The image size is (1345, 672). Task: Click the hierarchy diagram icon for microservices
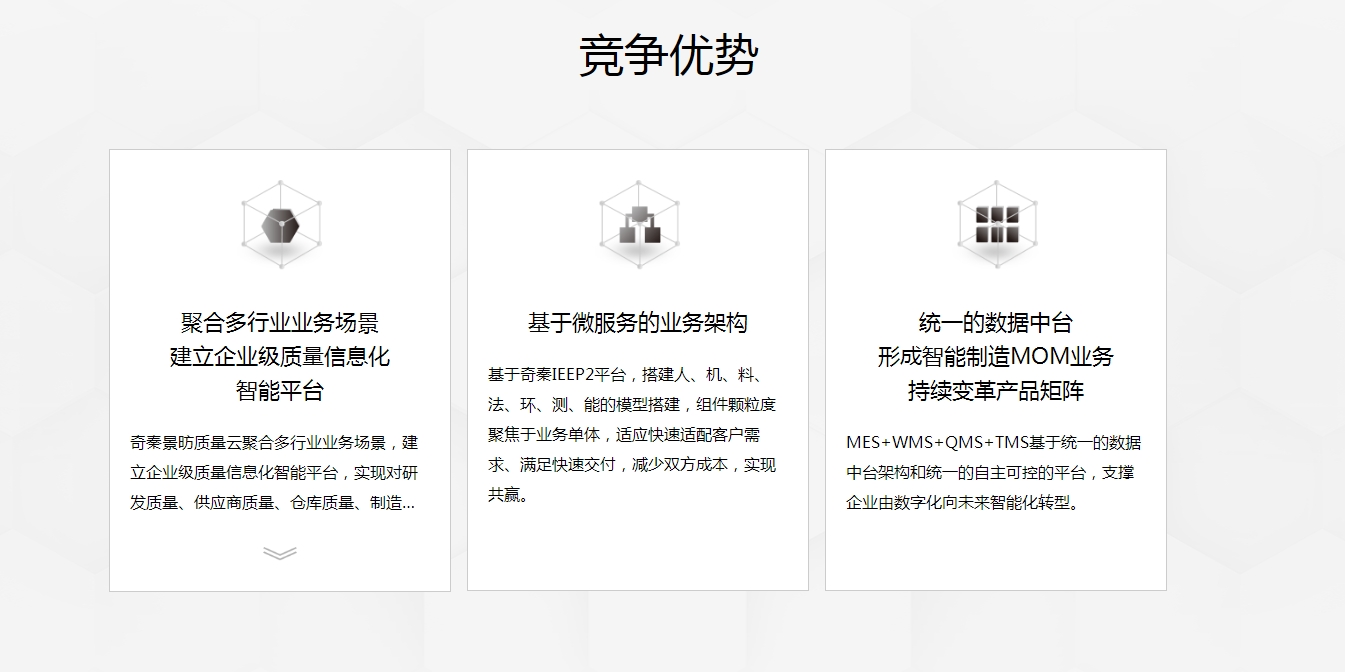click(x=638, y=225)
